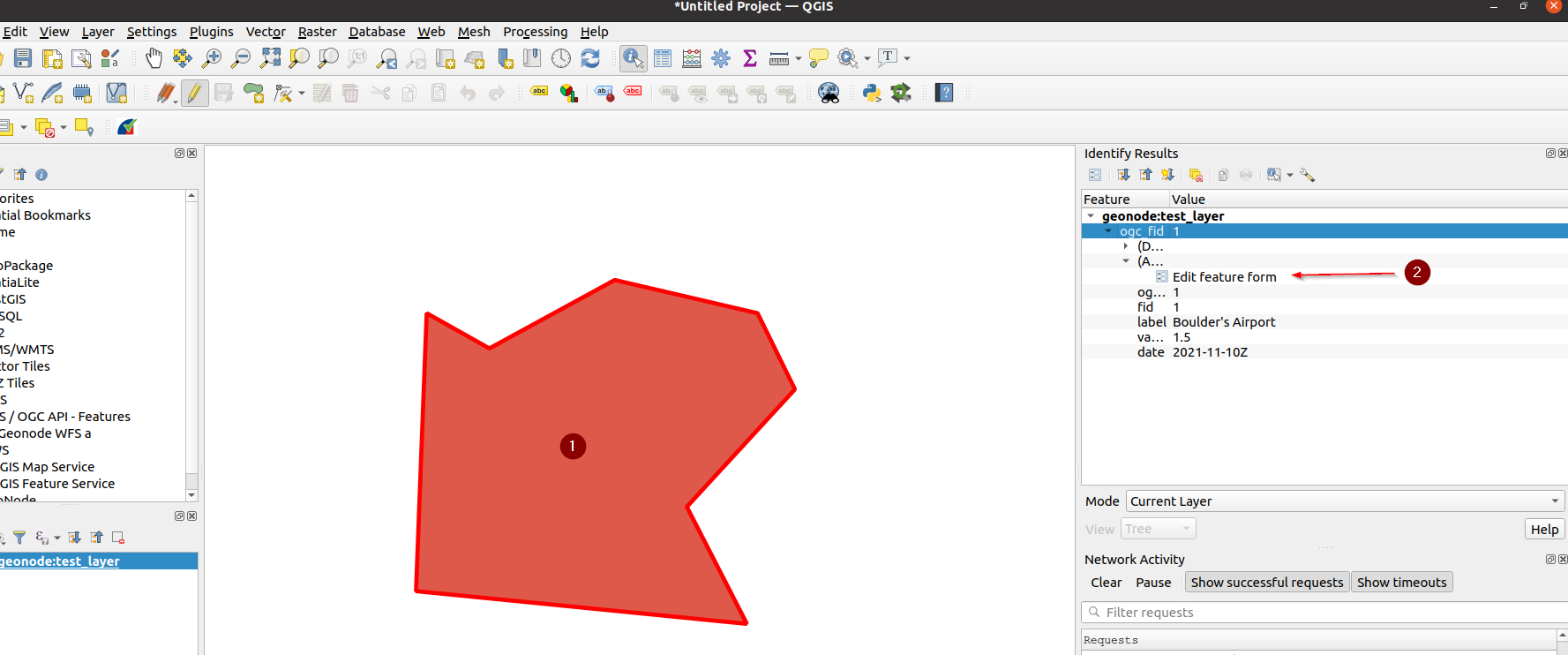Viewport: 1568px width, 655px height.
Task: Open the Vector menu
Action: tap(266, 32)
